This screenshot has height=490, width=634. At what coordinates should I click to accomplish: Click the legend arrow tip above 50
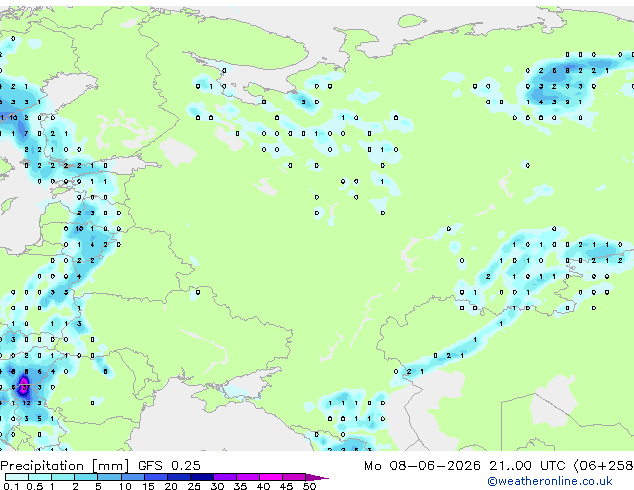tap(317, 477)
